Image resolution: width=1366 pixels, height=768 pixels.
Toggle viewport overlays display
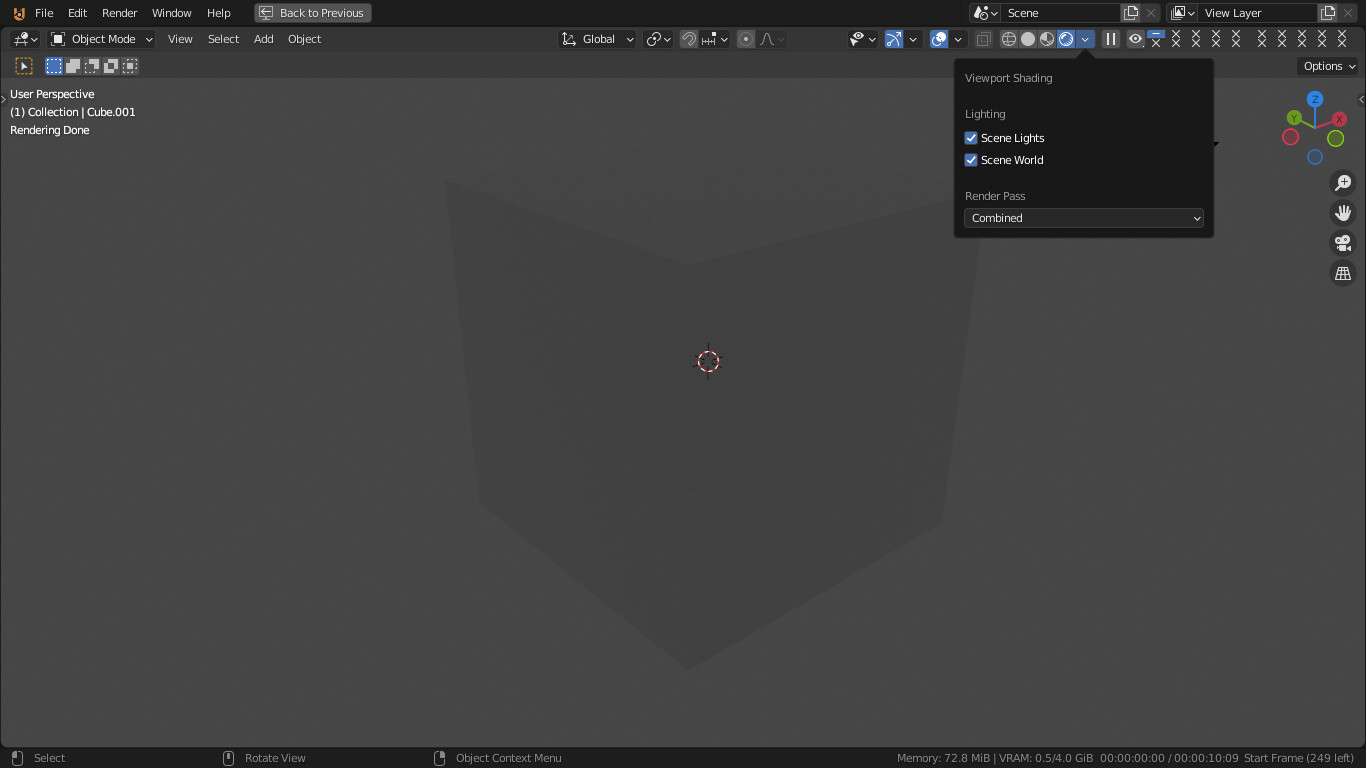coord(939,39)
